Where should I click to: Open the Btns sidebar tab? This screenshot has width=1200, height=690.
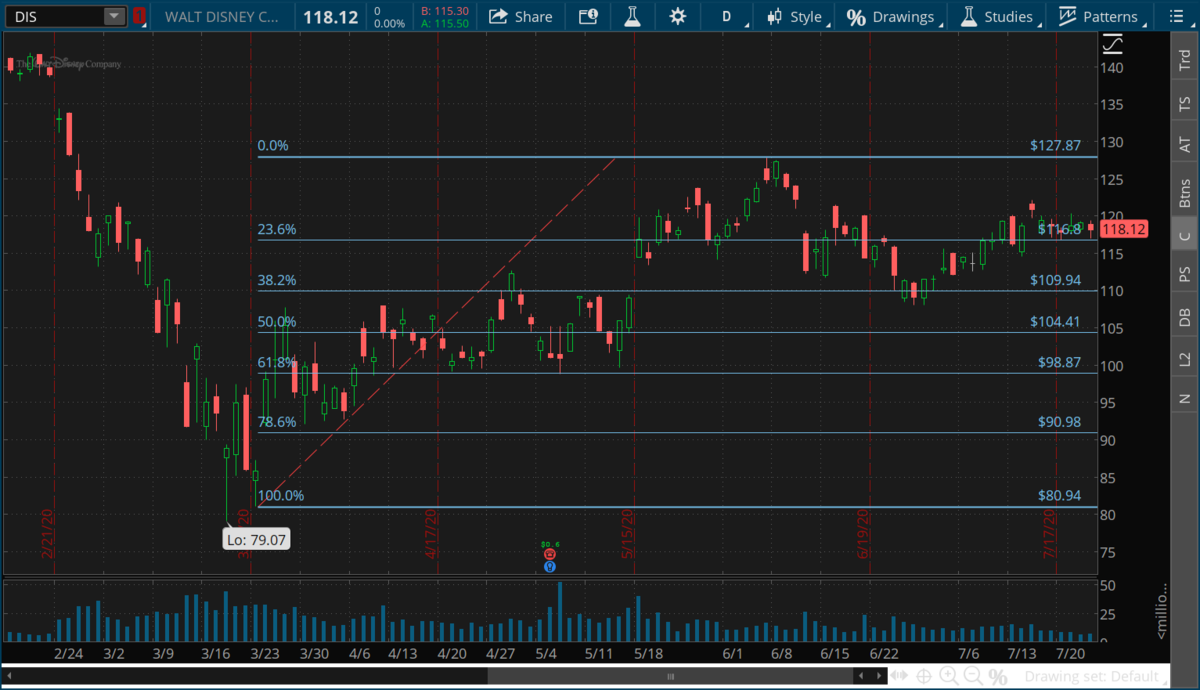point(1185,193)
